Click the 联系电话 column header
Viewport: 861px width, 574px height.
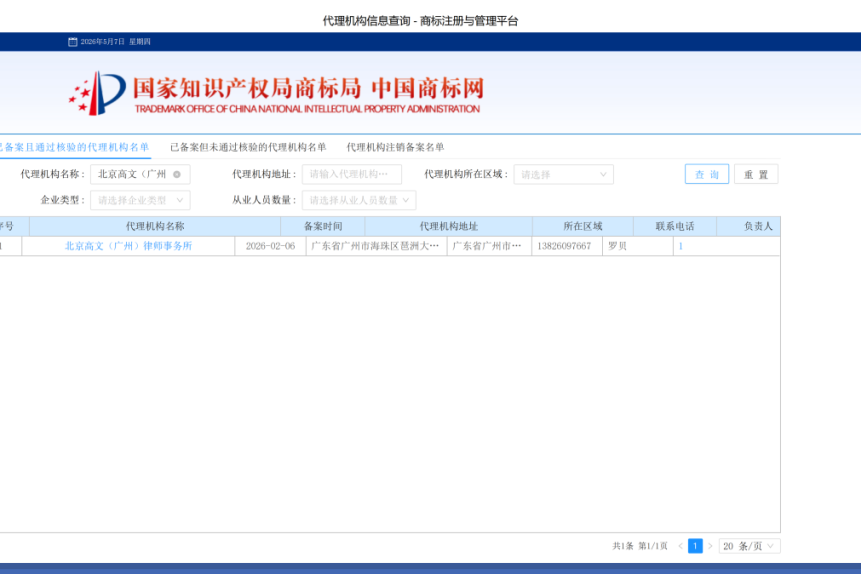coord(675,226)
